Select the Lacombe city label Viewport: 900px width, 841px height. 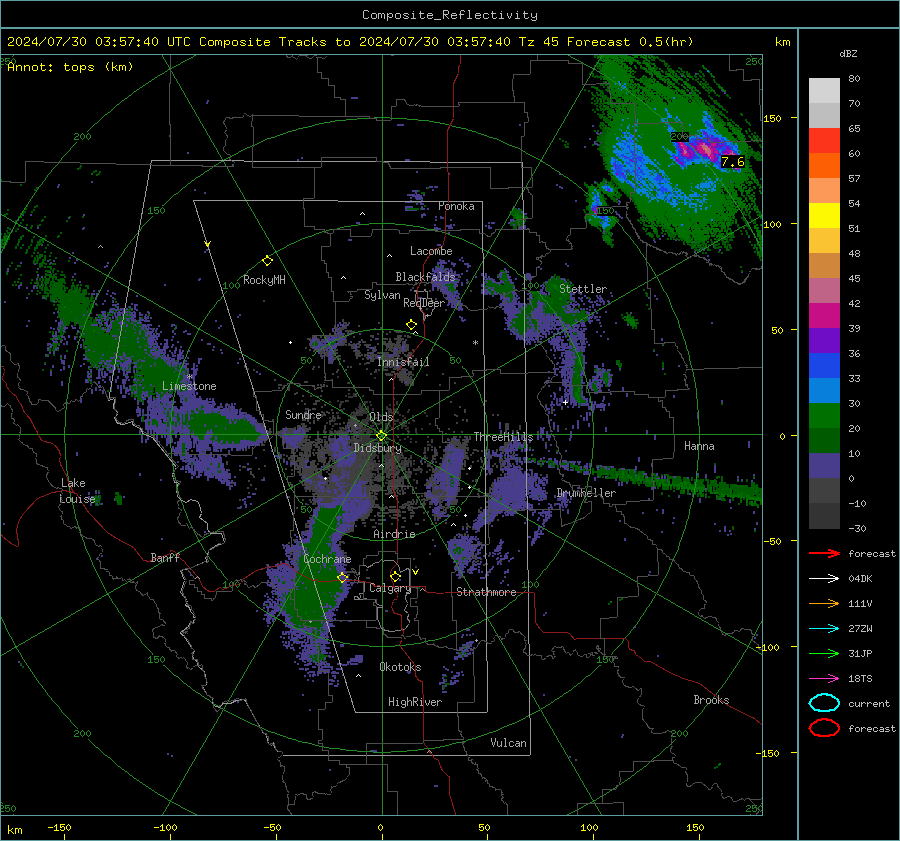coord(431,251)
